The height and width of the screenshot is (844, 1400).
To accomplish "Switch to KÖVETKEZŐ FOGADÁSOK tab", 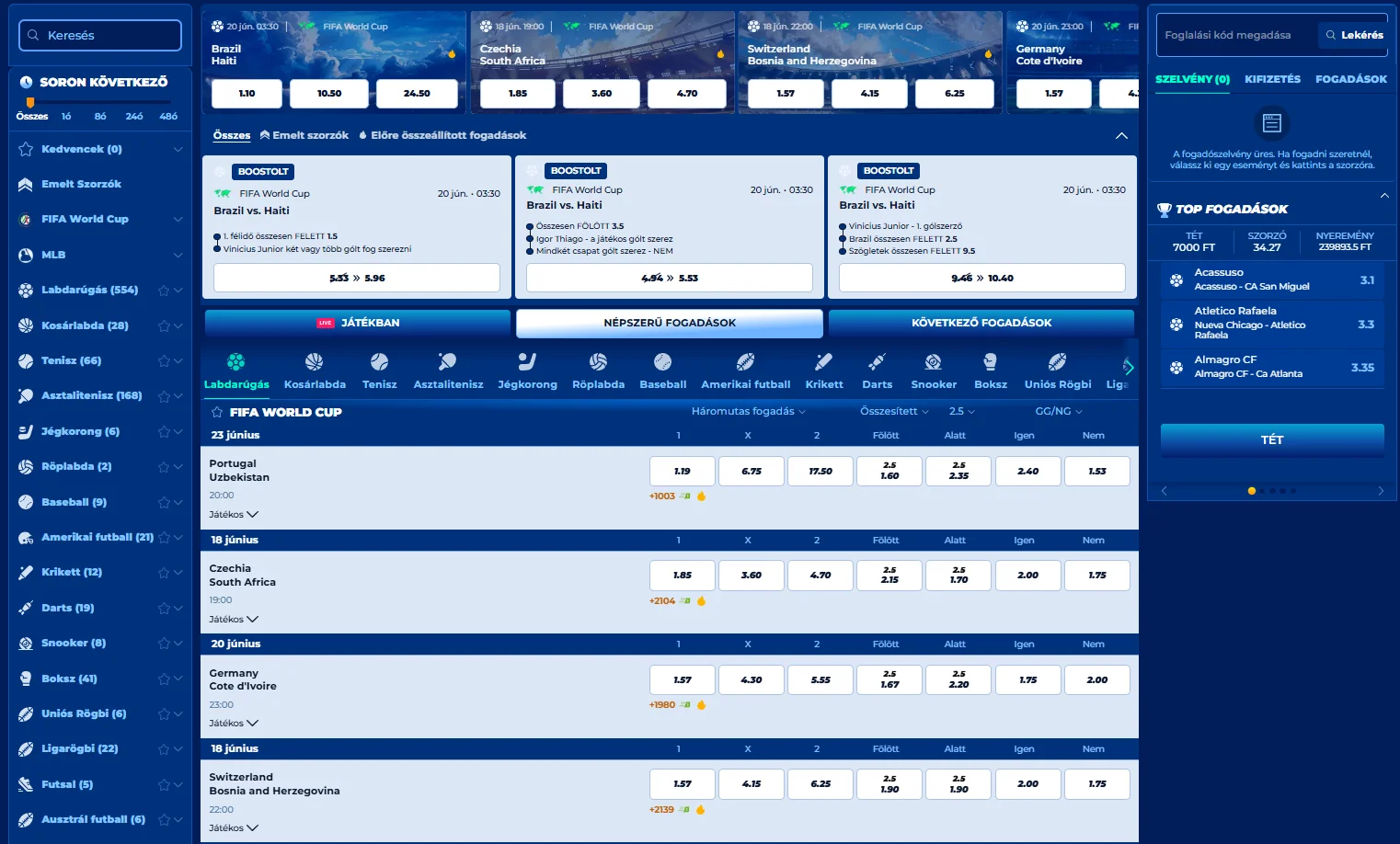I will click(x=981, y=323).
